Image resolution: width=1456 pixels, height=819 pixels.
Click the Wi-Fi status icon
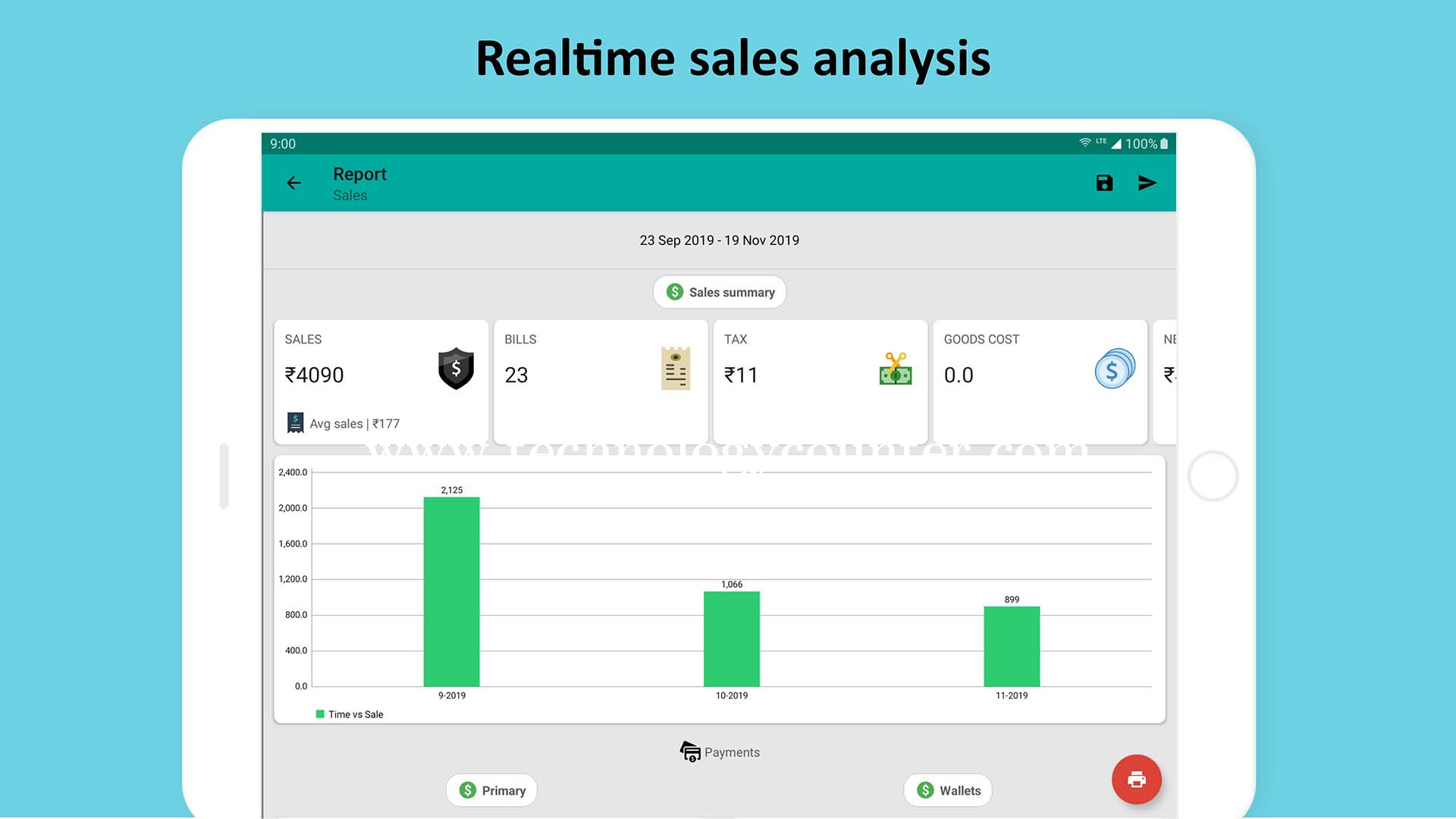(1085, 143)
